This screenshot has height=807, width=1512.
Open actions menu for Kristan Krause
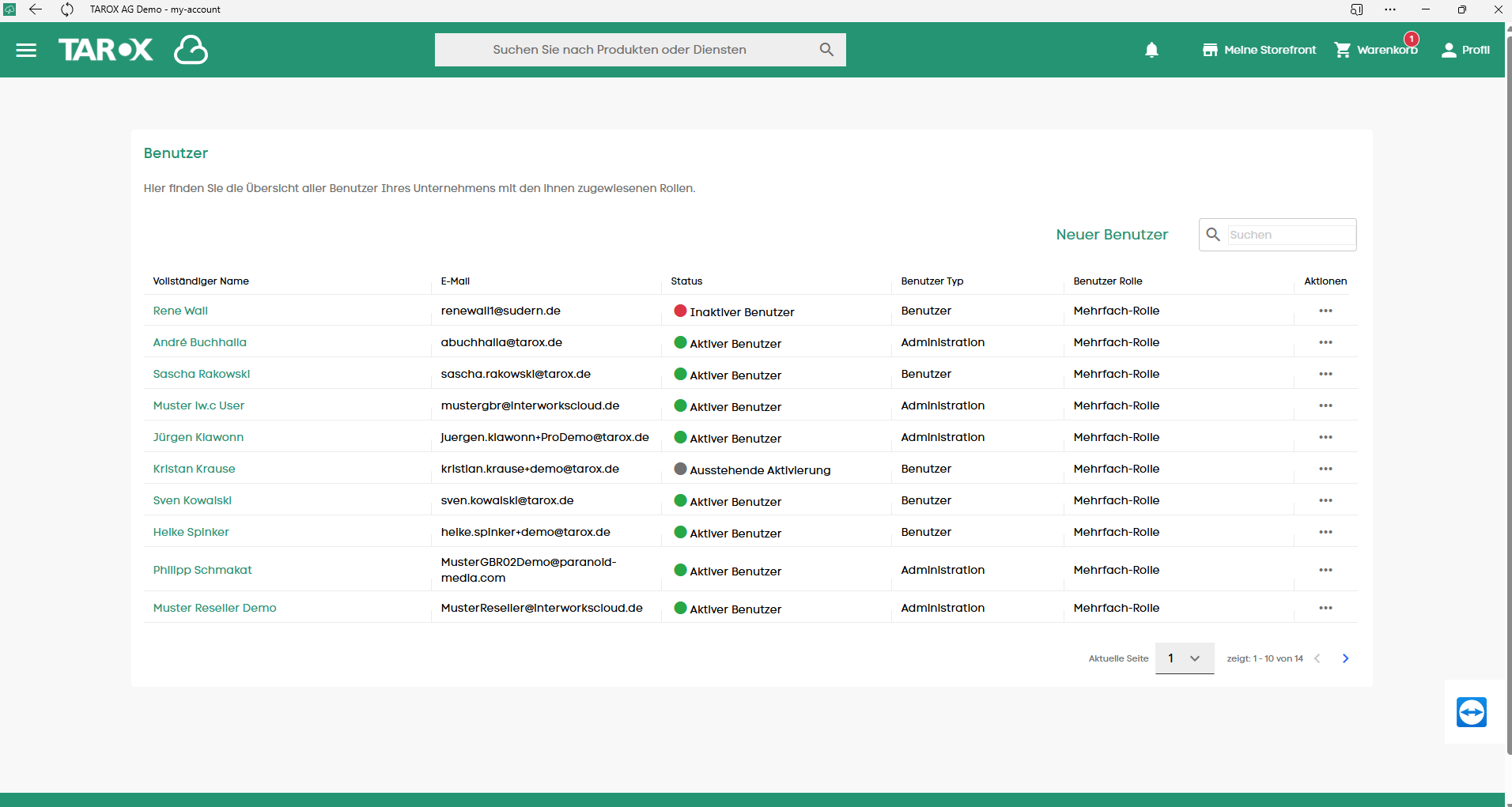[1325, 469]
